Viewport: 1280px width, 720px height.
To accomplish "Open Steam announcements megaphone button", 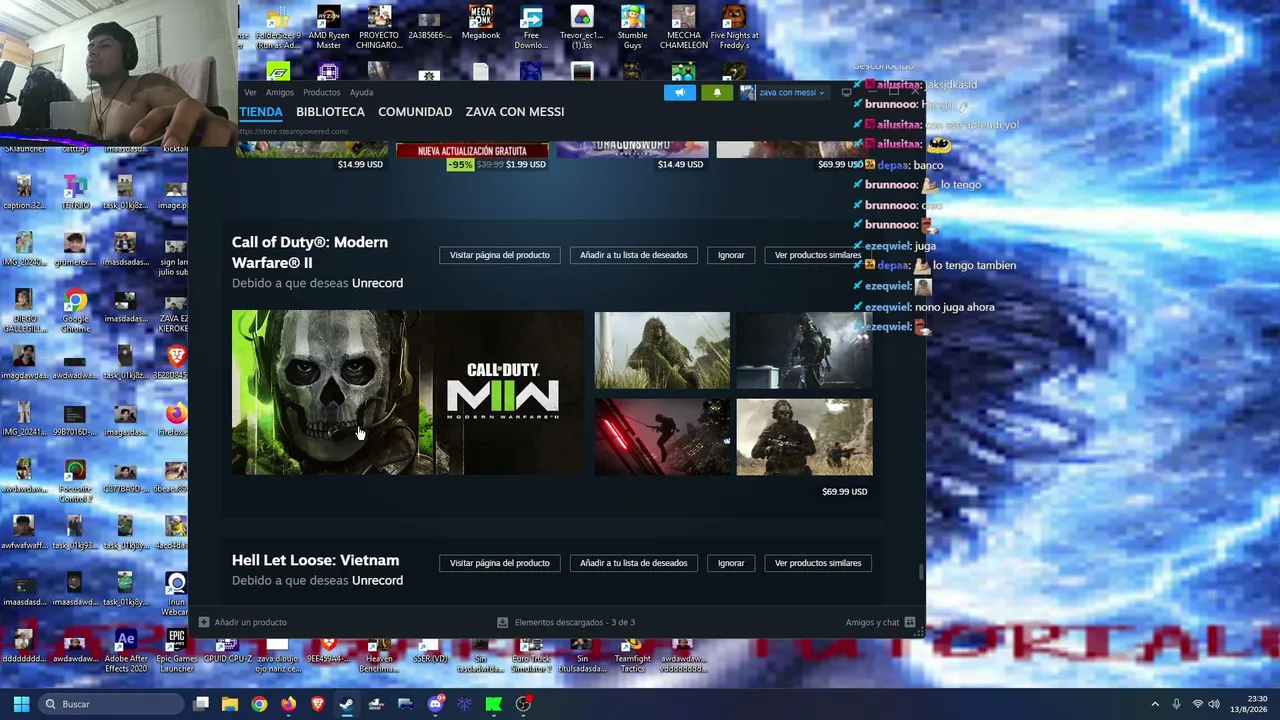I will point(679,92).
